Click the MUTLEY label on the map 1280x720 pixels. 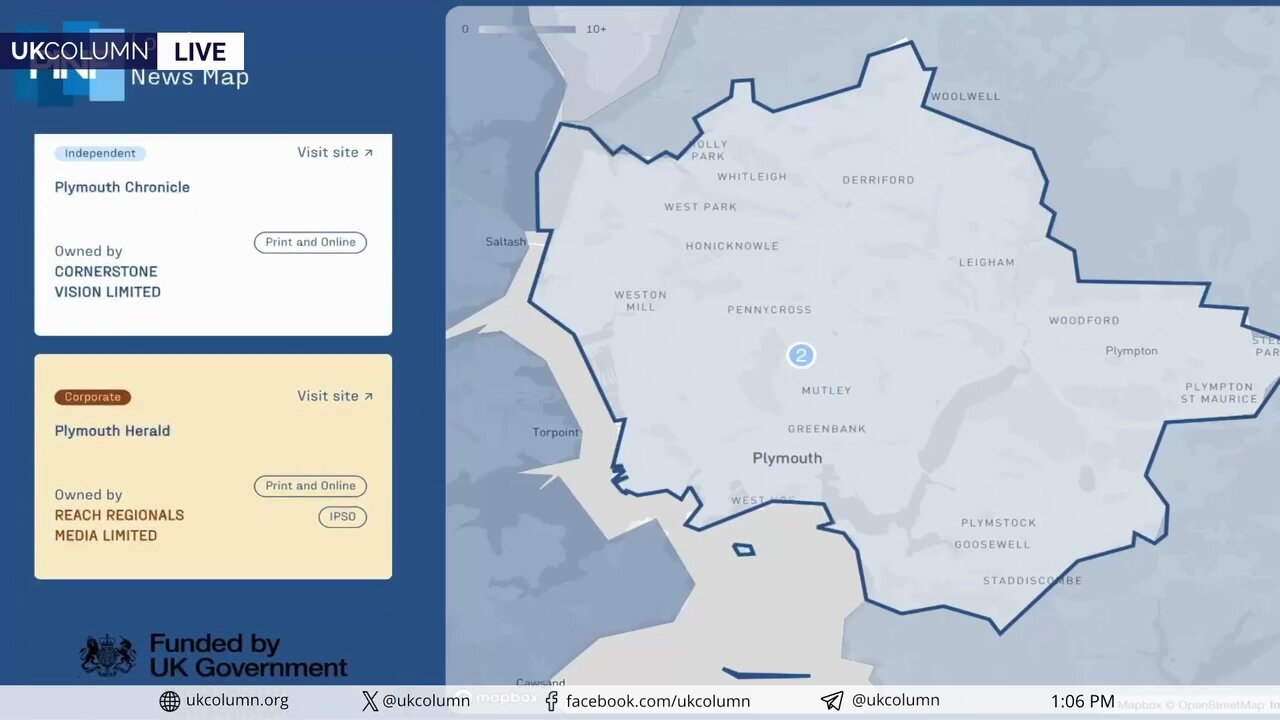[826, 391]
